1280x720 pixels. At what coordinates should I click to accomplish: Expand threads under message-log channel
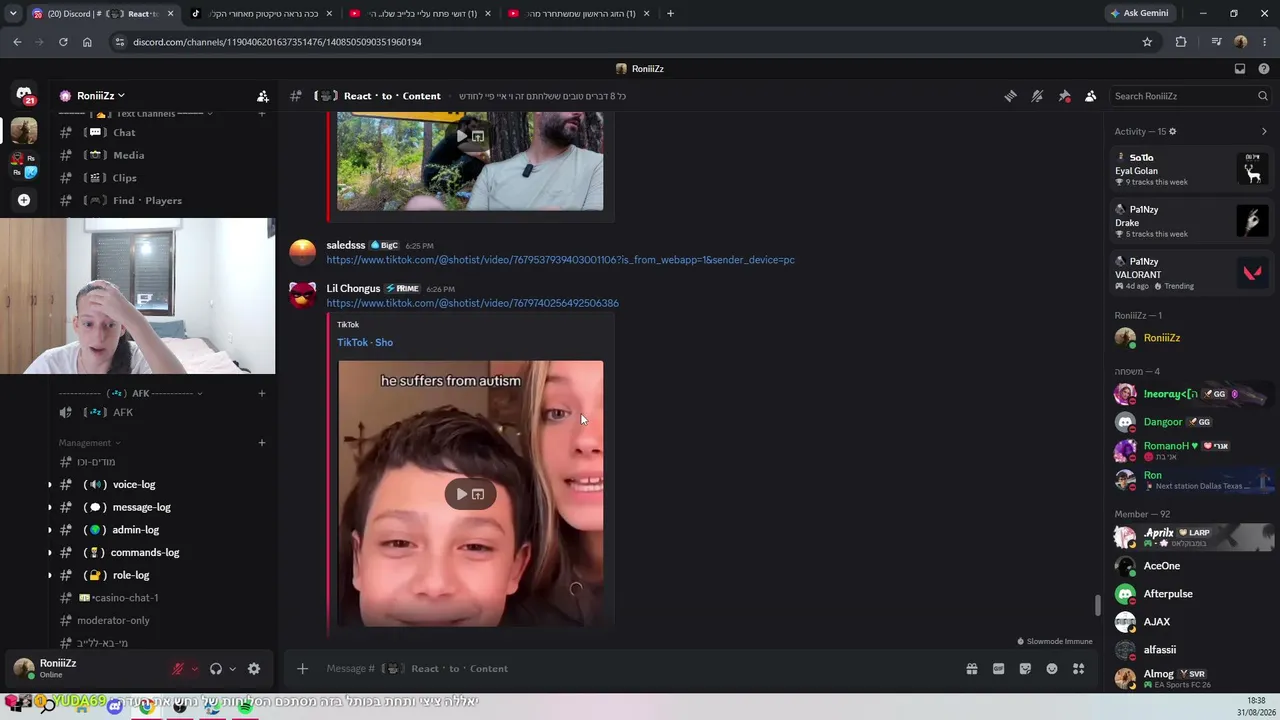(50, 507)
